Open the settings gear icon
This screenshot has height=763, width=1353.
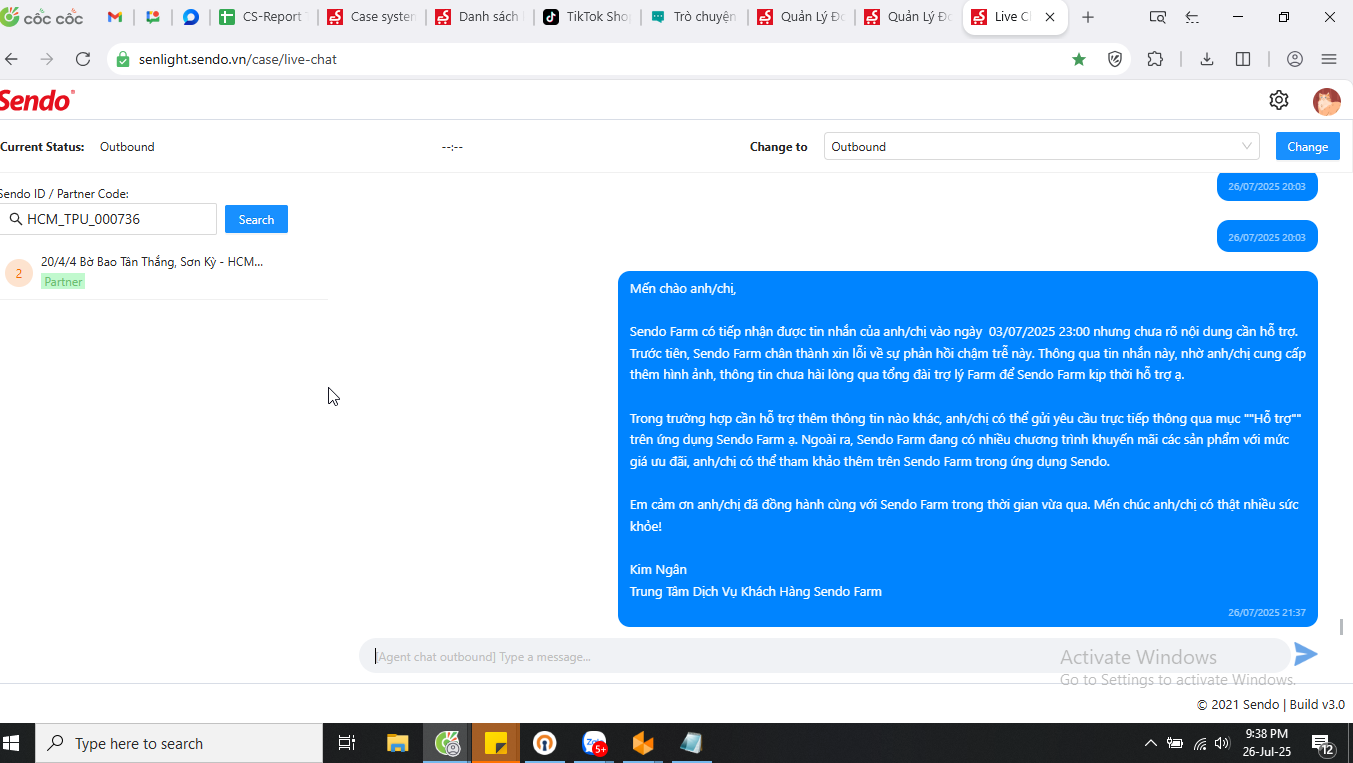[1278, 100]
